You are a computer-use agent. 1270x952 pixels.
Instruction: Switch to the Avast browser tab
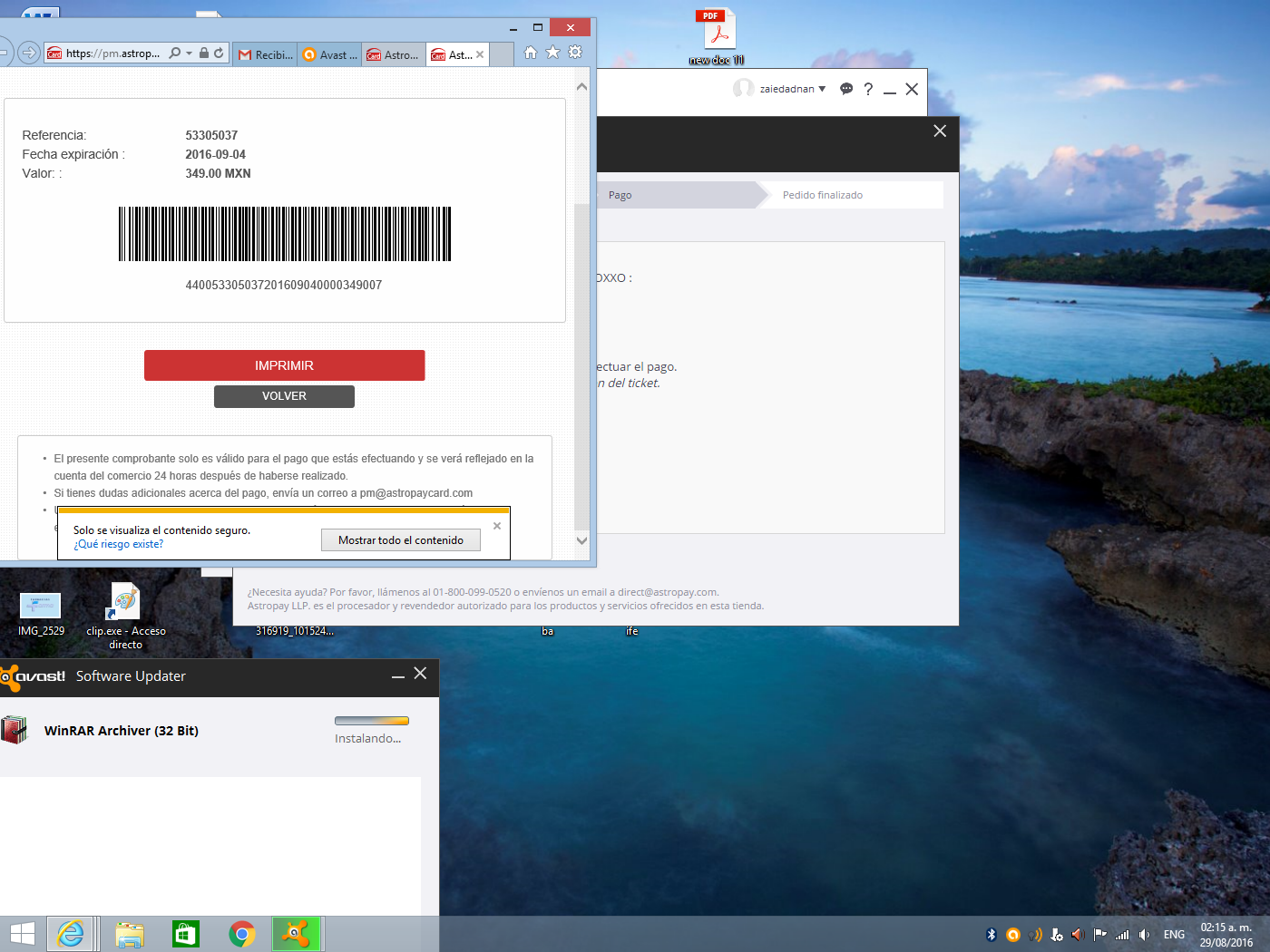click(329, 54)
